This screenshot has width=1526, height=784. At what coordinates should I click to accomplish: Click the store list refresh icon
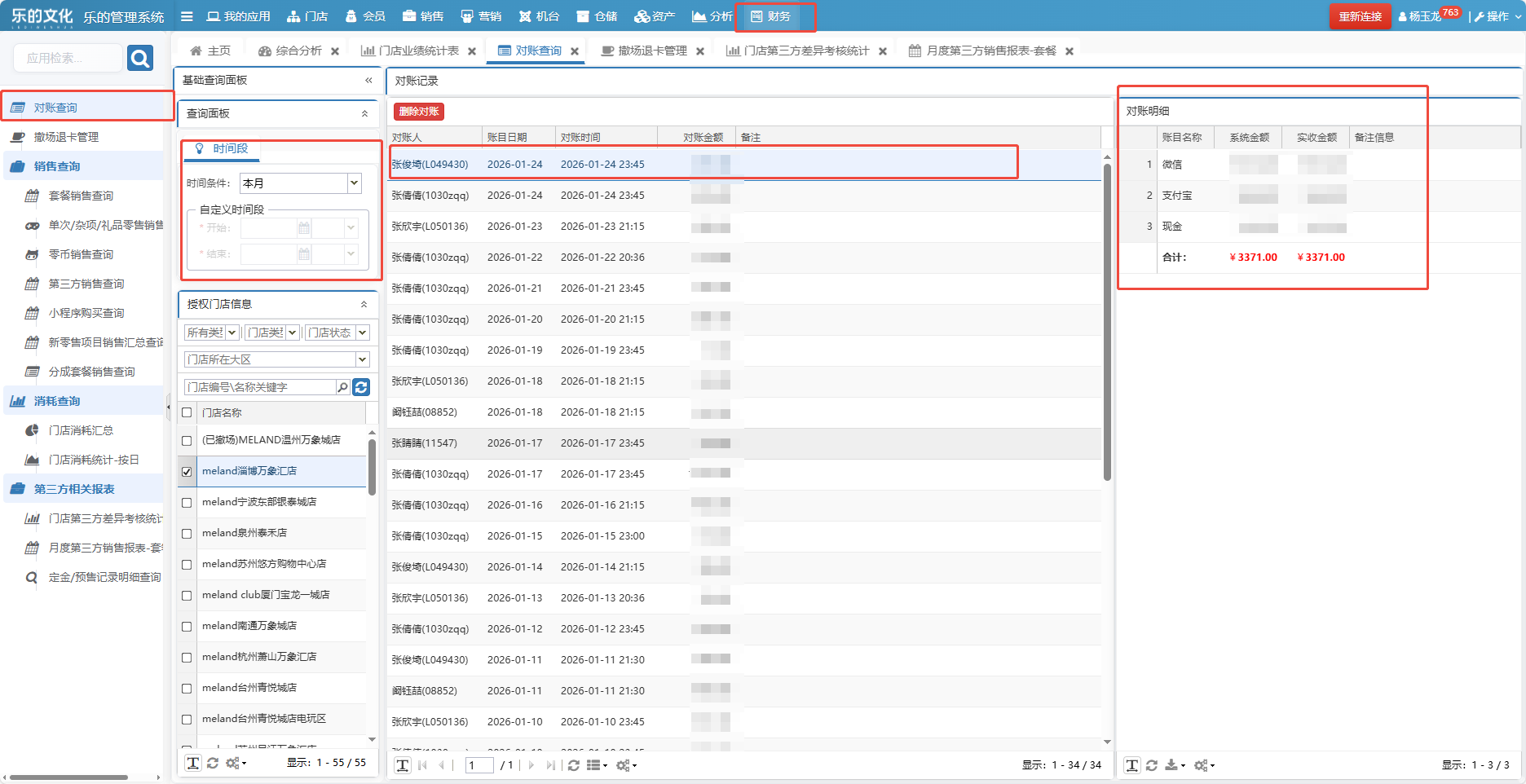(x=362, y=387)
